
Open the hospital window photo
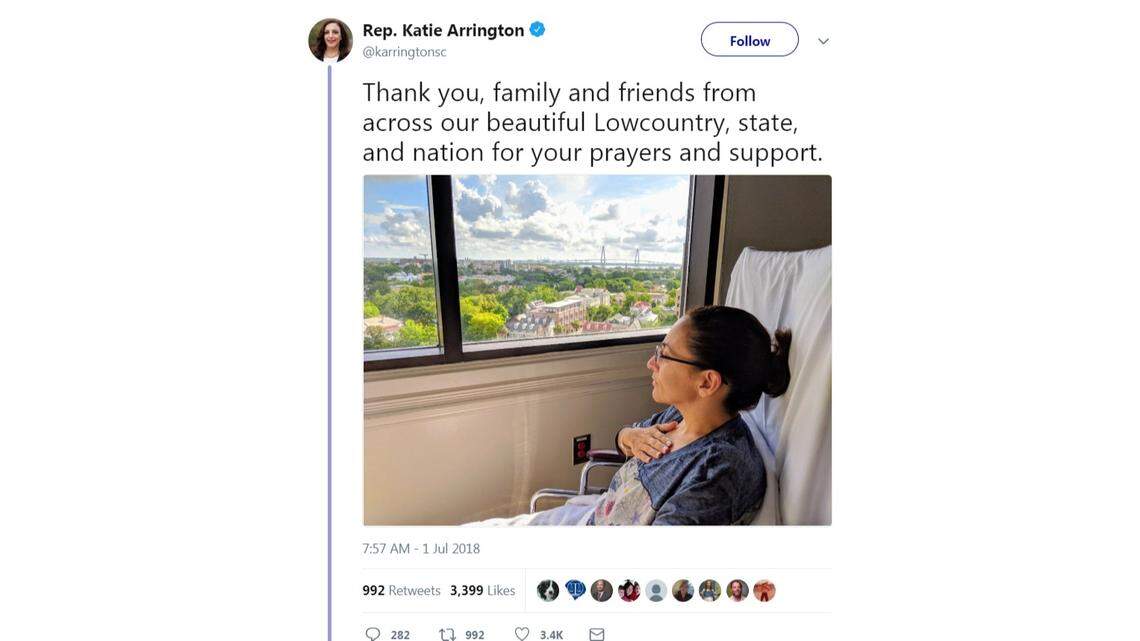[597, 350]
